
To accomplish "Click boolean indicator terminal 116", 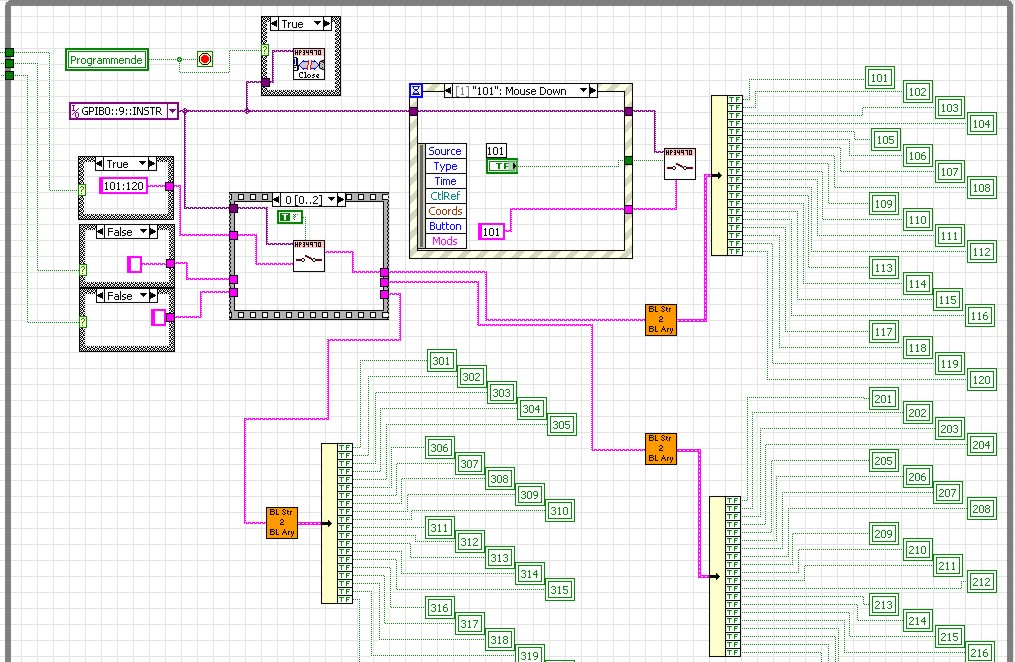I will (x=979, y=316).
